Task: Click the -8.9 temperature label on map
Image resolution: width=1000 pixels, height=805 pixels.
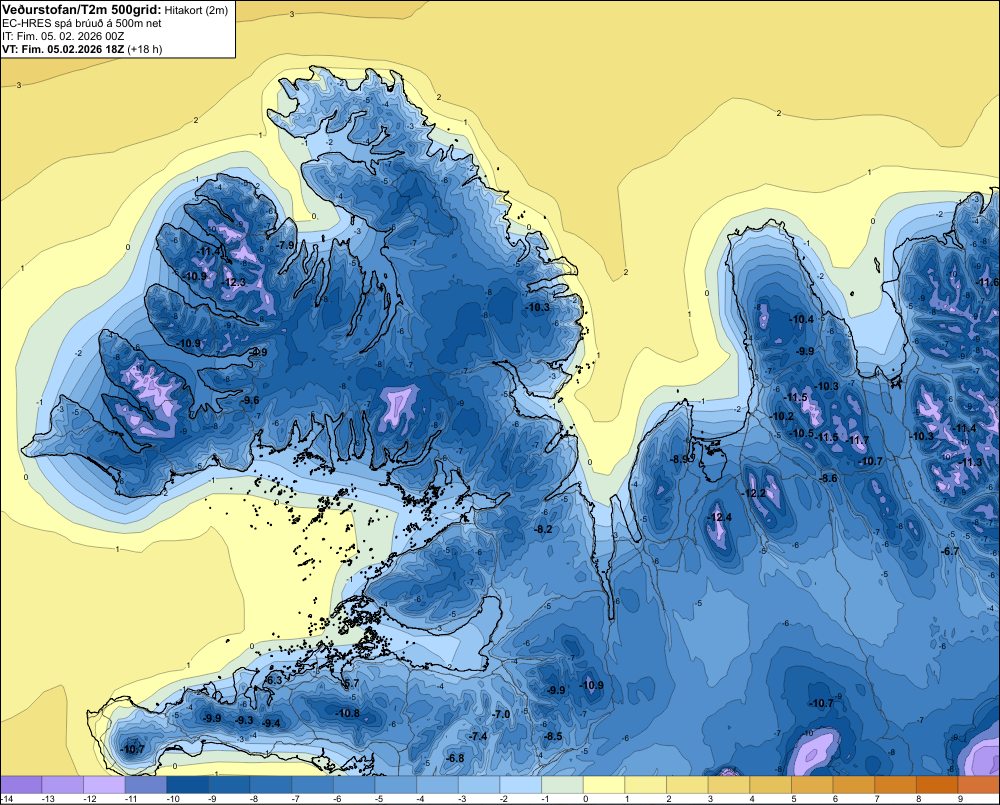Action: [679, 459]
